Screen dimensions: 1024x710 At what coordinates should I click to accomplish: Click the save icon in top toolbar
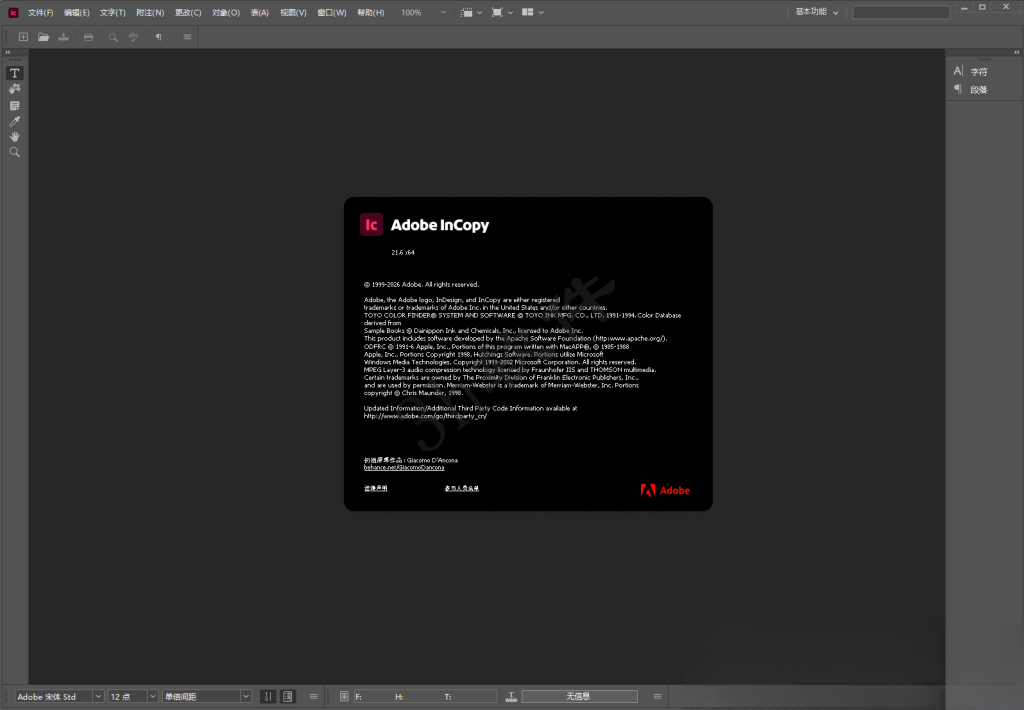63,37
